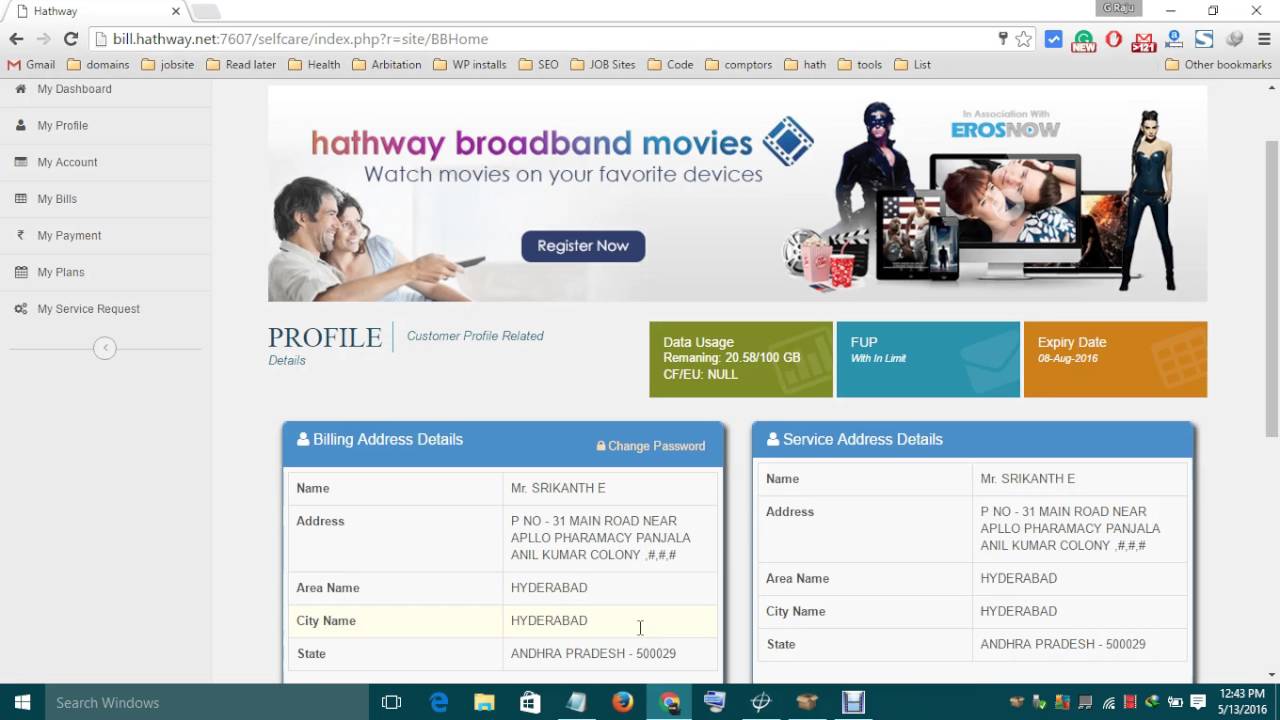Open the FUP With In Limit tile
The height and width of the screenshot is (720, 1280).
point(928,359)
